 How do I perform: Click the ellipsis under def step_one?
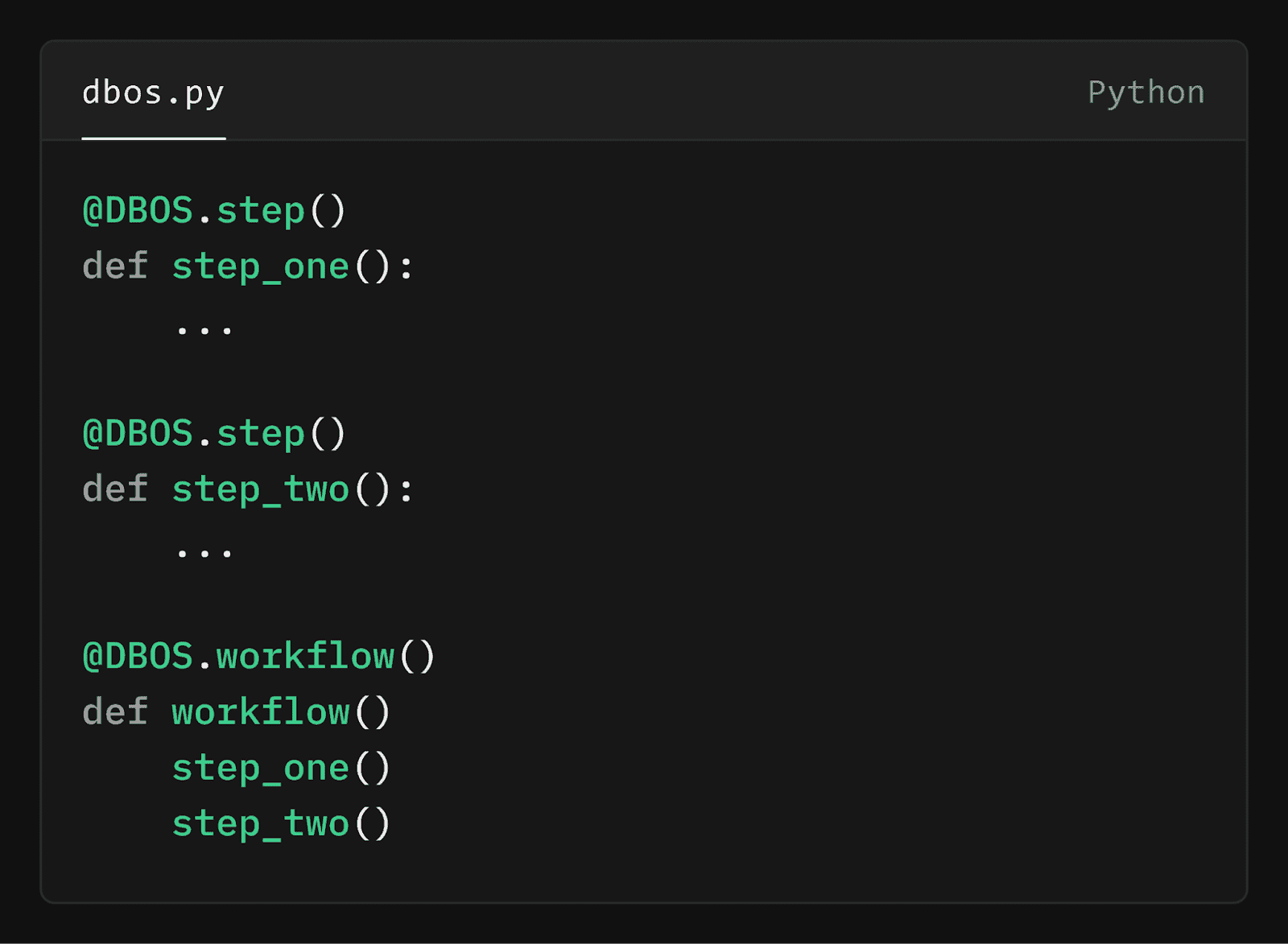click(204, 329)
